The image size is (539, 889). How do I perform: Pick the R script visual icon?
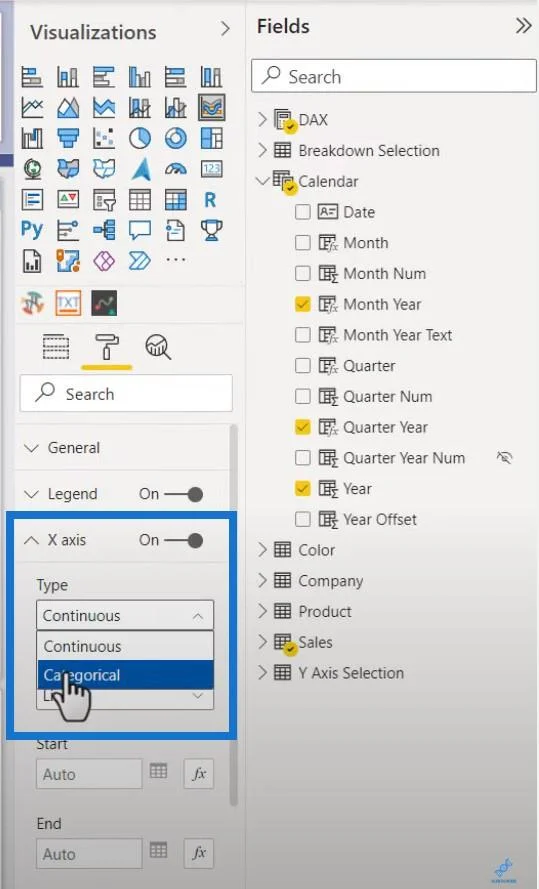(x=210, y=200)
